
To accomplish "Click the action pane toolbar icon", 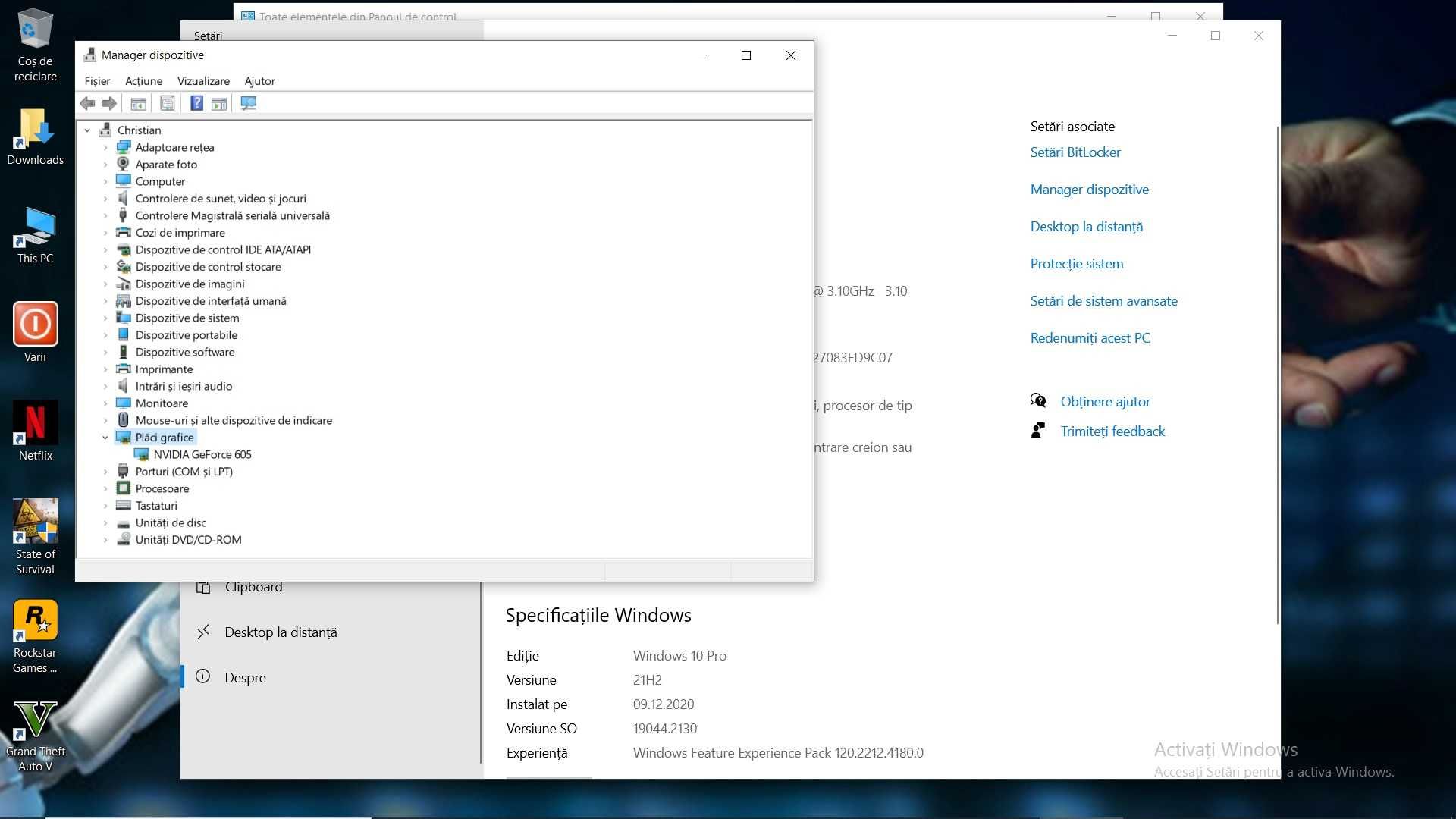I will tap(219, 103).
